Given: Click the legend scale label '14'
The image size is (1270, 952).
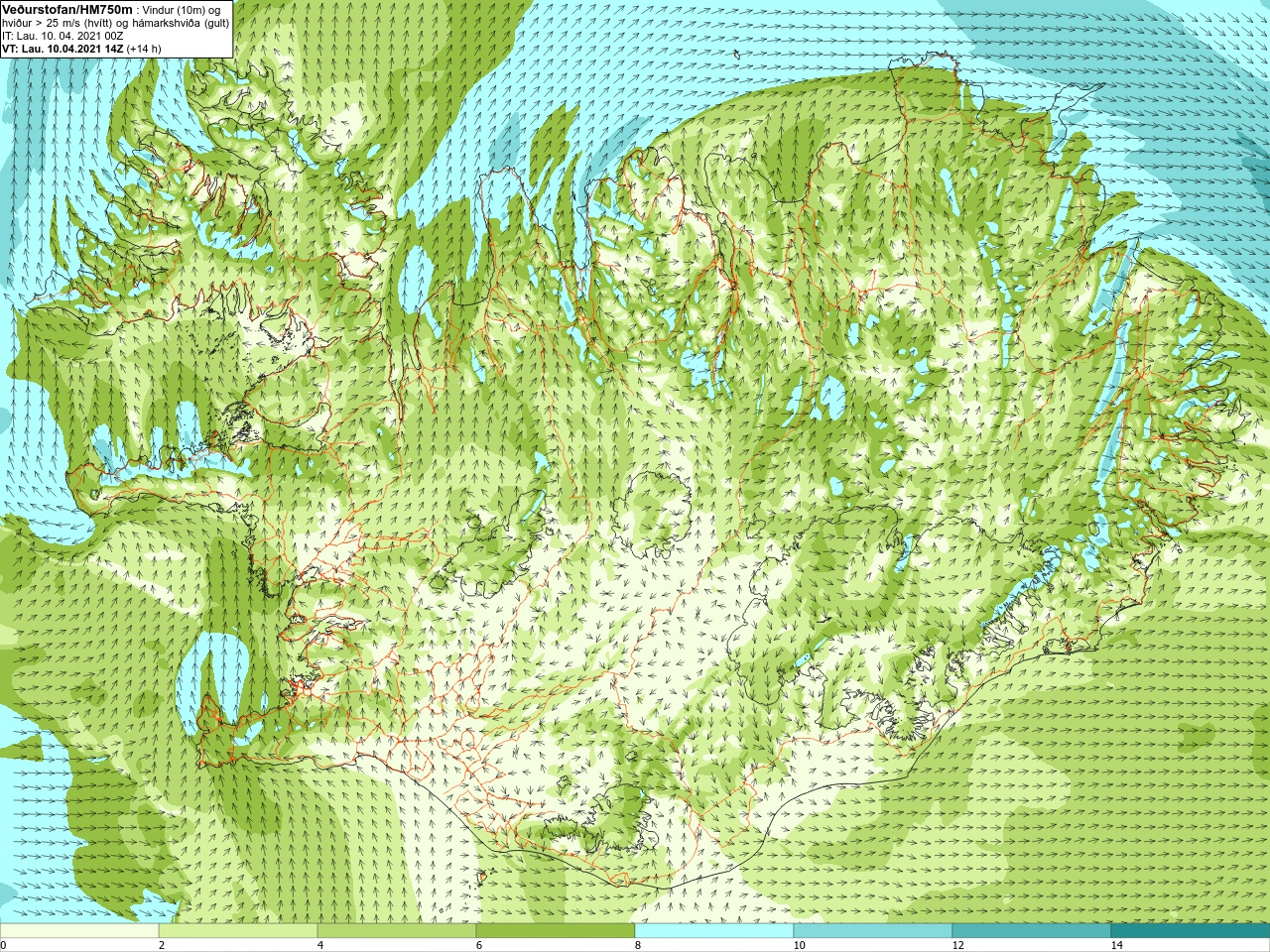Looking at the screenshot, I should (x=1116, y=945).
